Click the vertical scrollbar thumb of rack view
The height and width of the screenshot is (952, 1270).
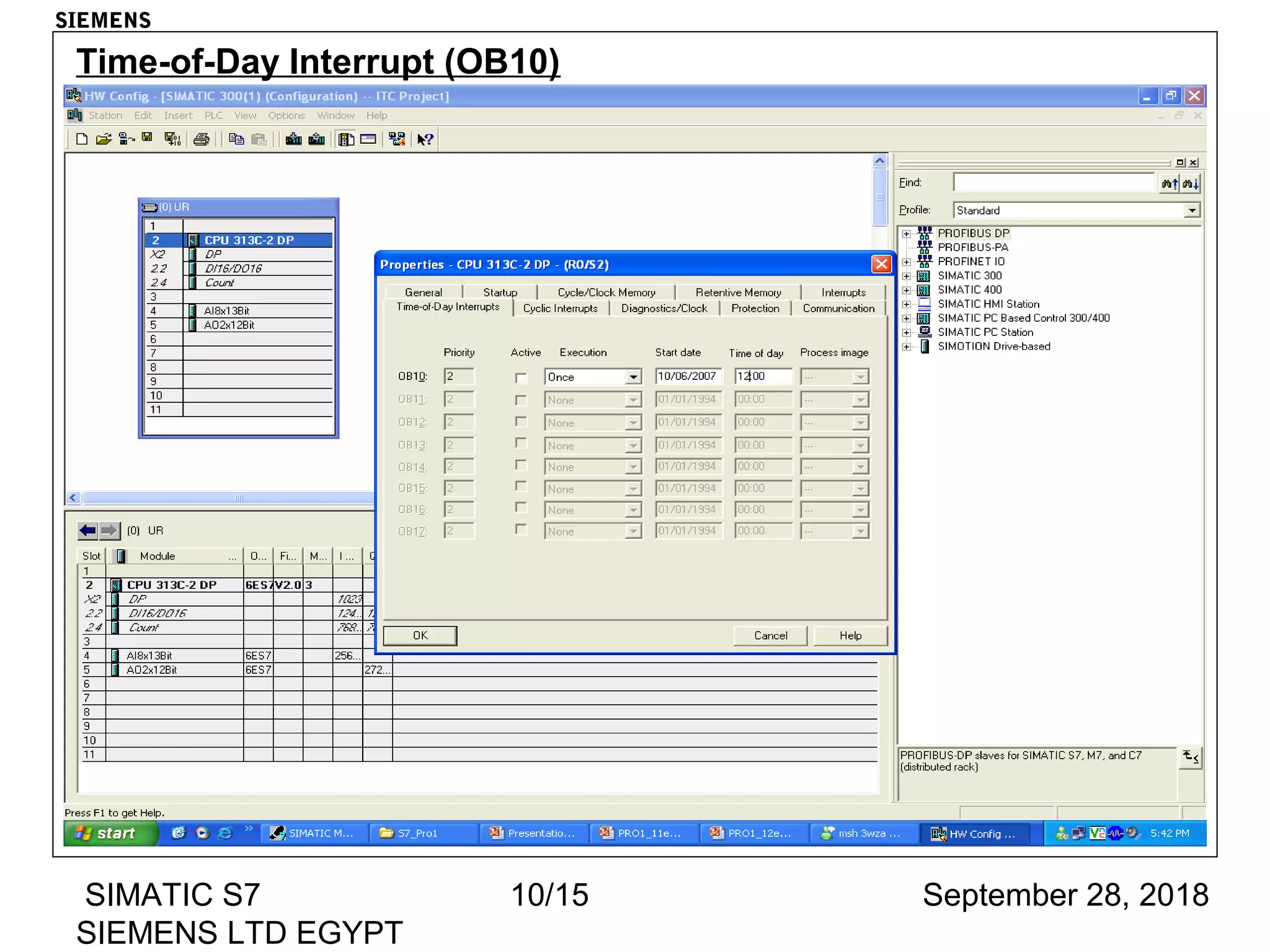click(879, 198)
